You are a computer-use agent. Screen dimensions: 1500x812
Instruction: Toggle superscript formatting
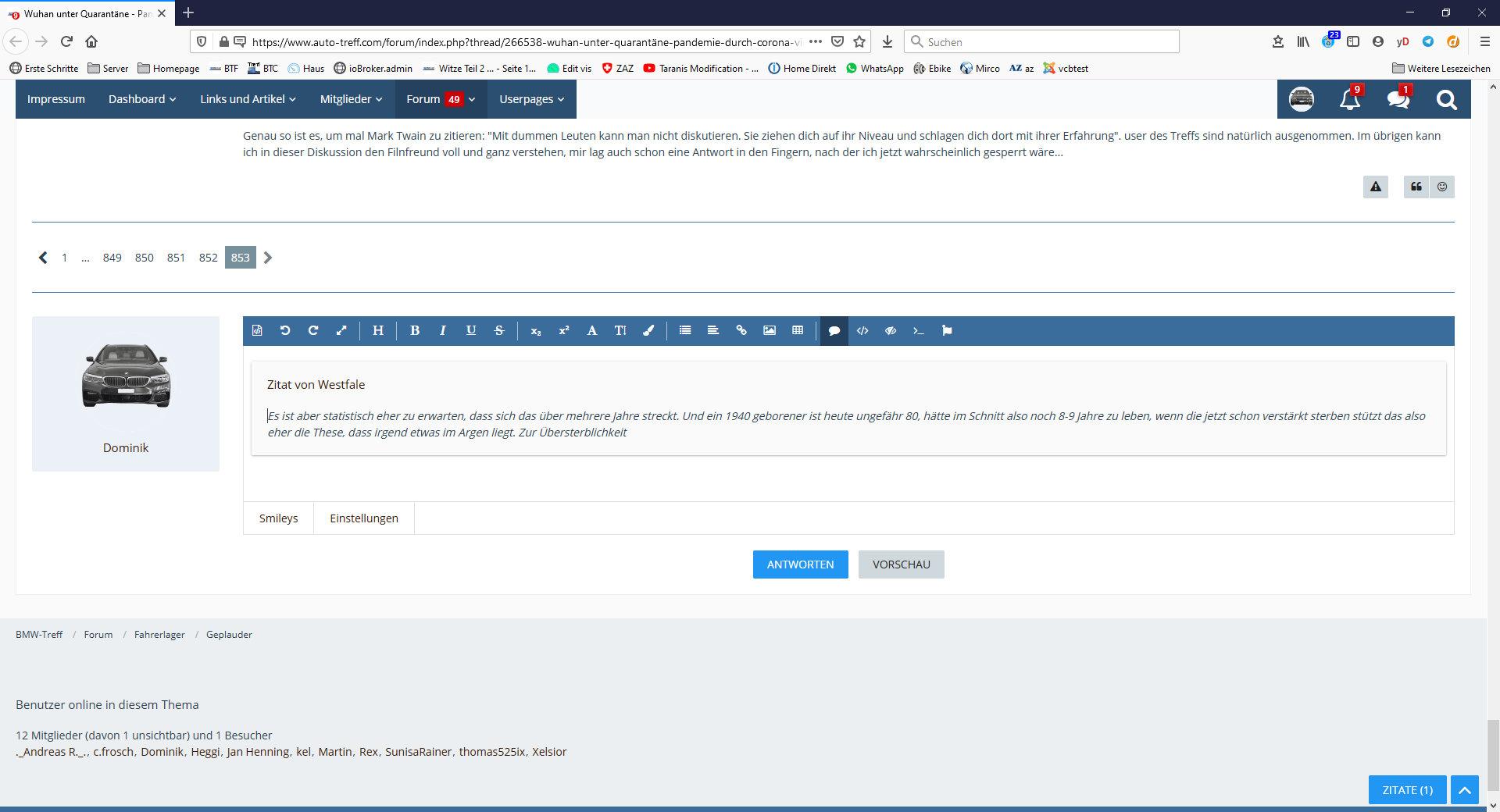(564, 330)
